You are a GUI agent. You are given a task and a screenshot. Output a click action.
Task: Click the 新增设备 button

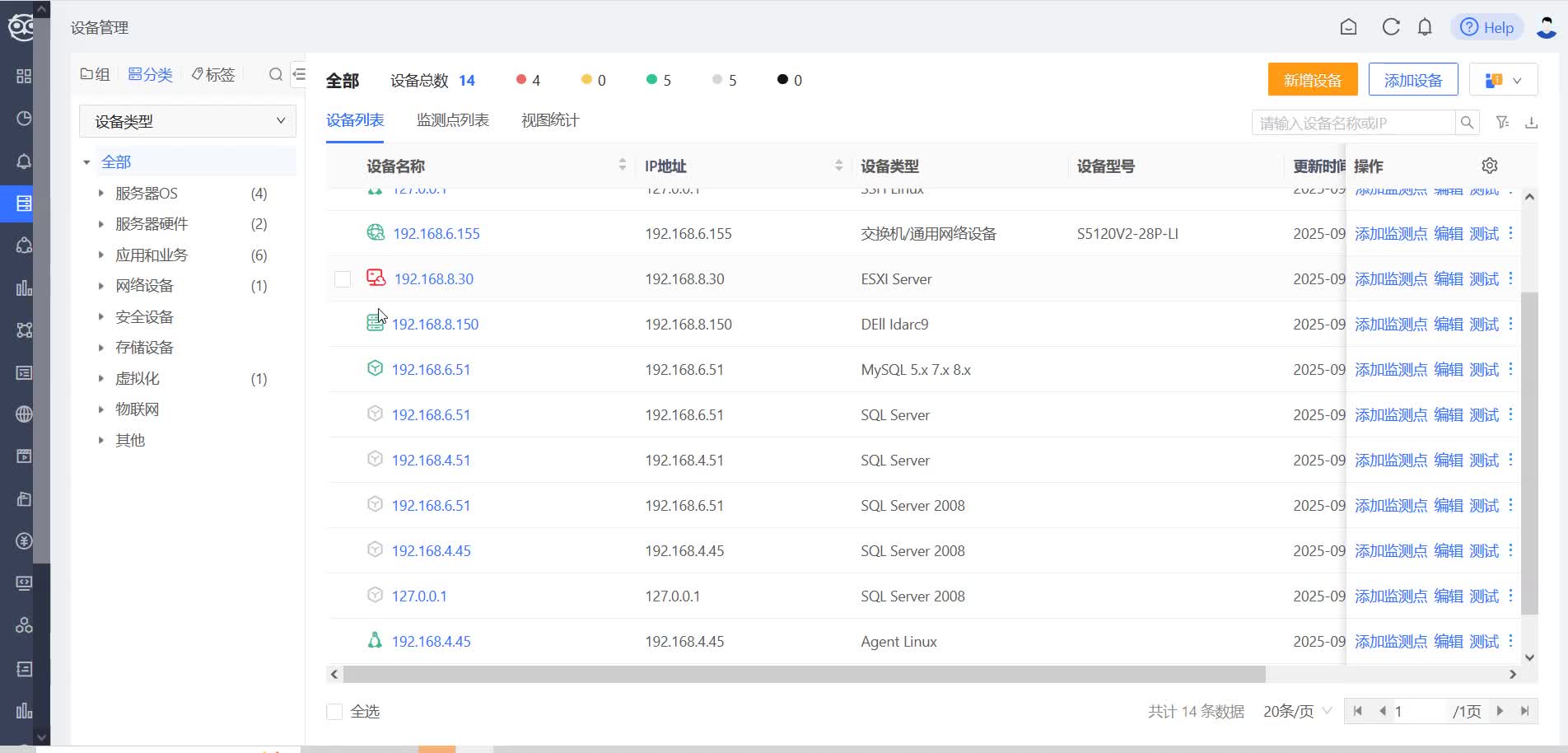click(x=1312, y=80)
